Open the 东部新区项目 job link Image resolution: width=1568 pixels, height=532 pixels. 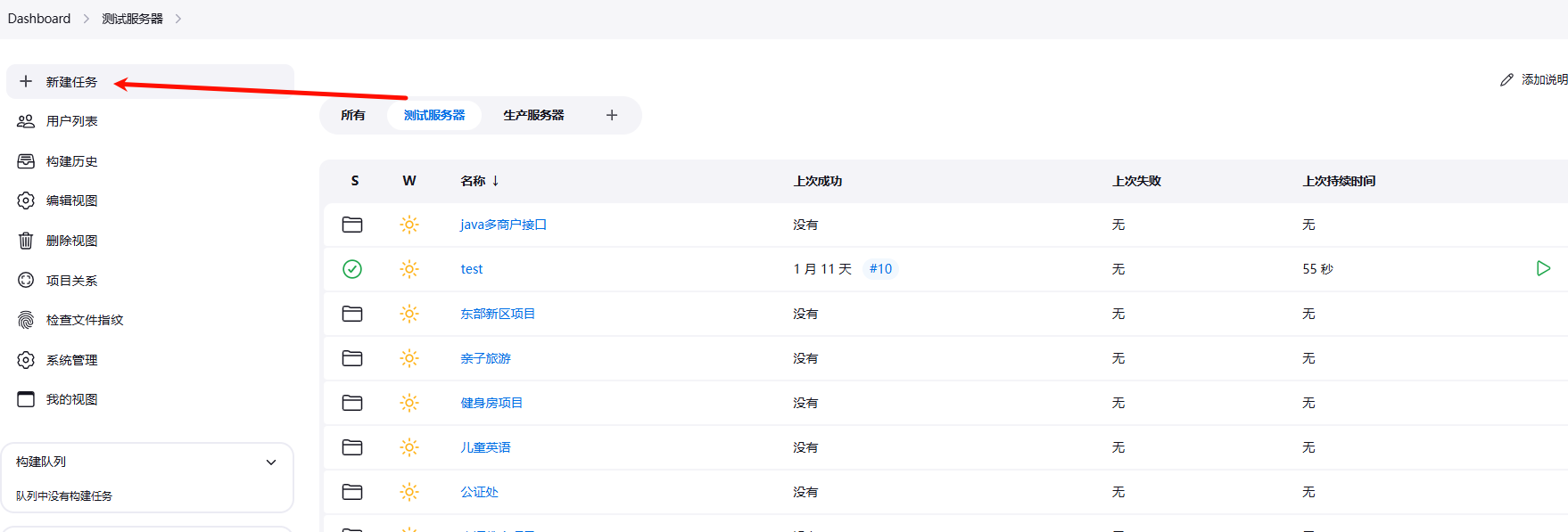(498, 314)
